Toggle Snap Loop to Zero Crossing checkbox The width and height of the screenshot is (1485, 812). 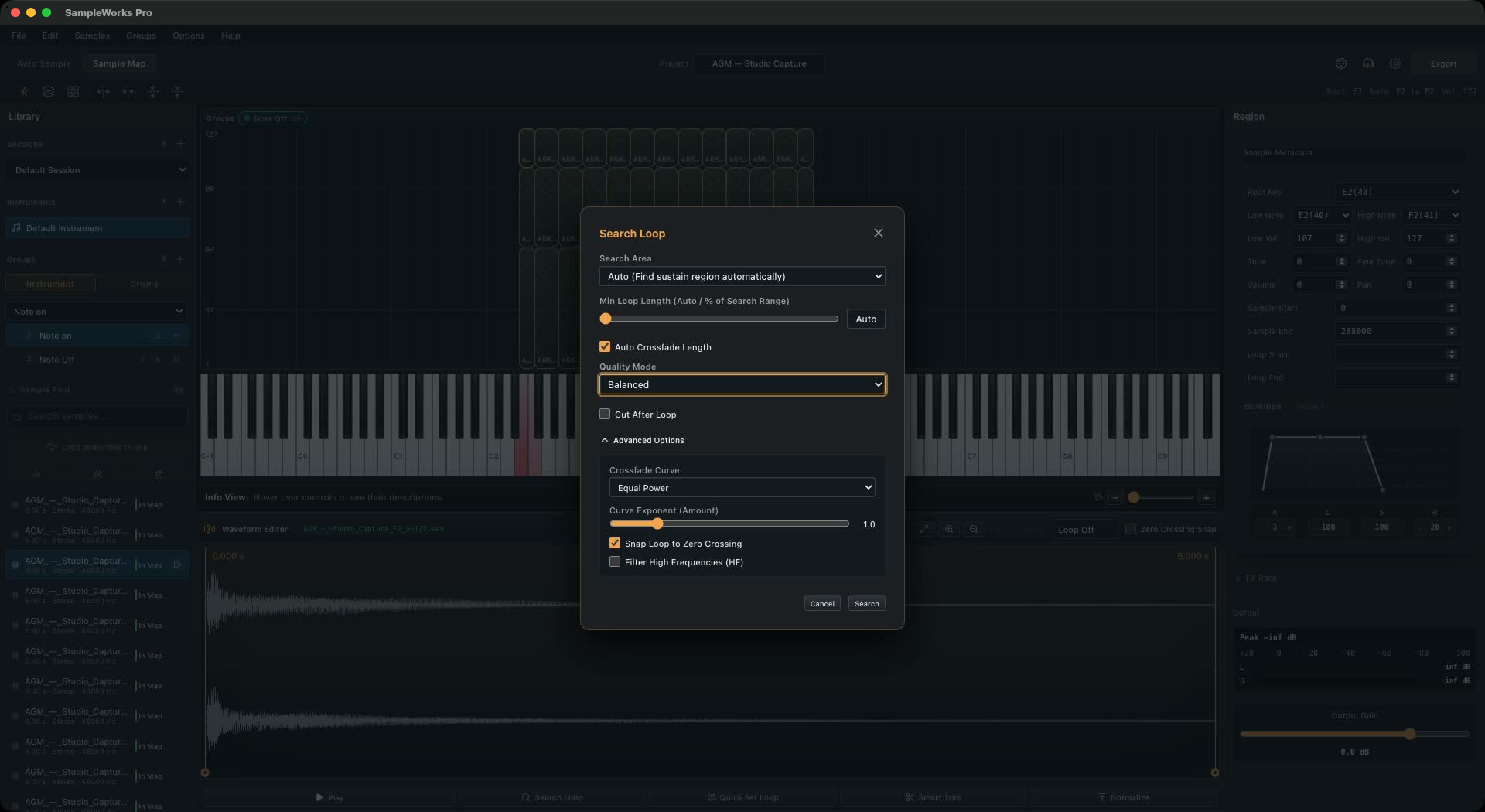click(x=615, y=544)
